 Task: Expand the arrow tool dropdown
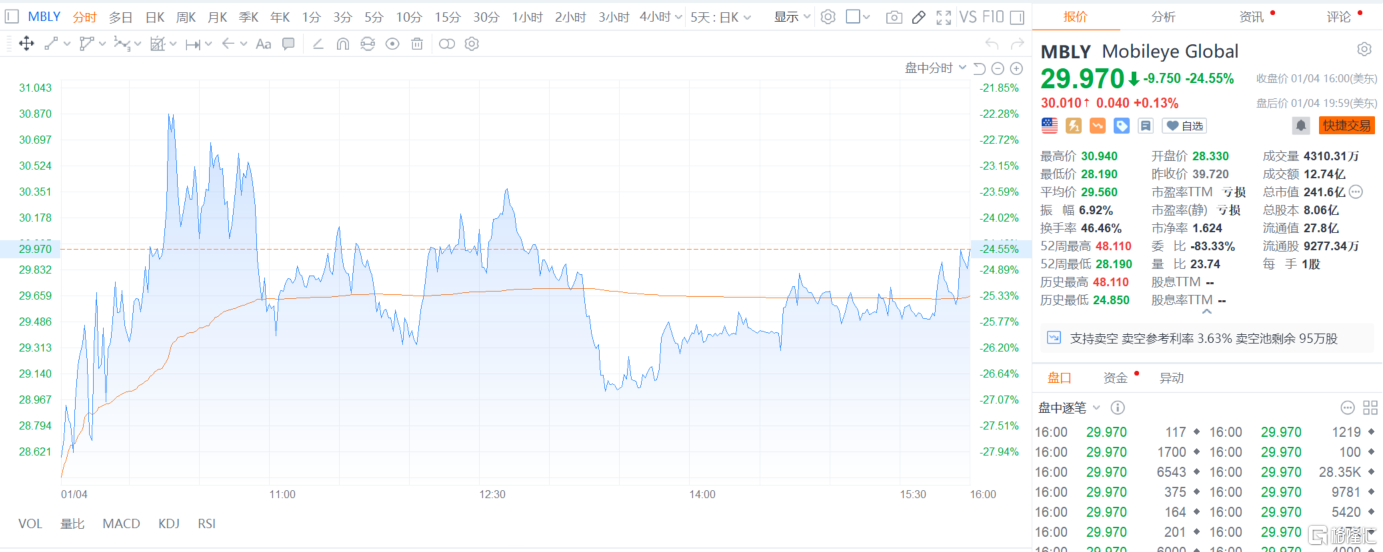coord(244,44)
